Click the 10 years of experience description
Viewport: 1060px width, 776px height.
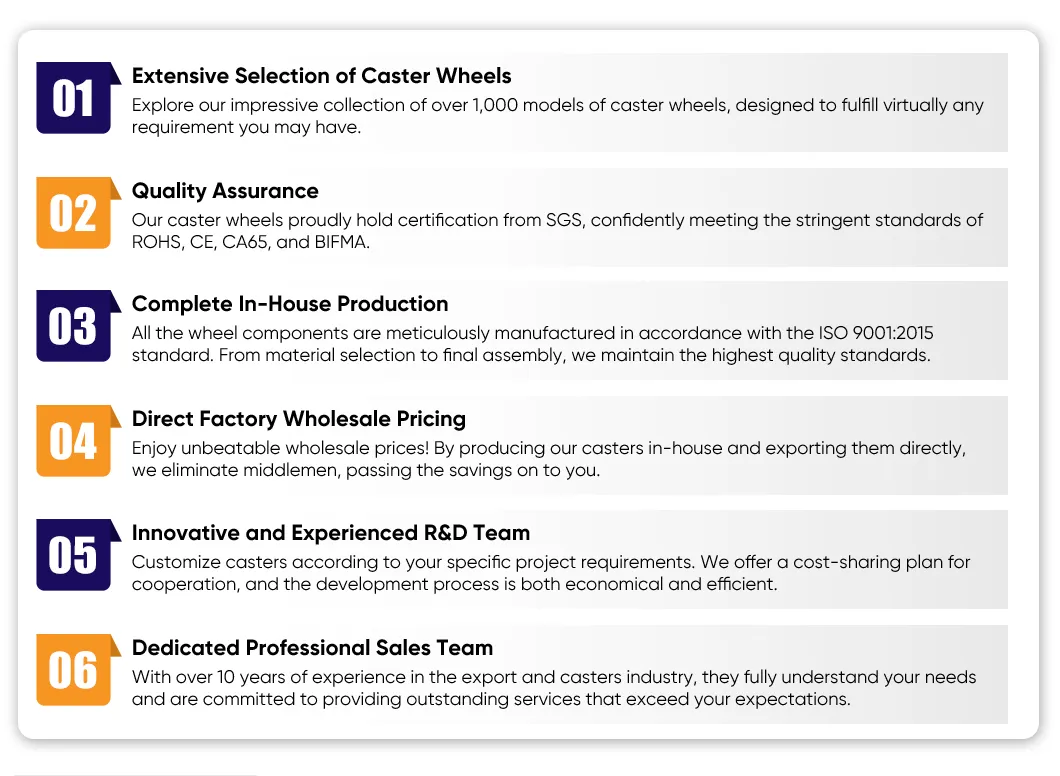554,688
